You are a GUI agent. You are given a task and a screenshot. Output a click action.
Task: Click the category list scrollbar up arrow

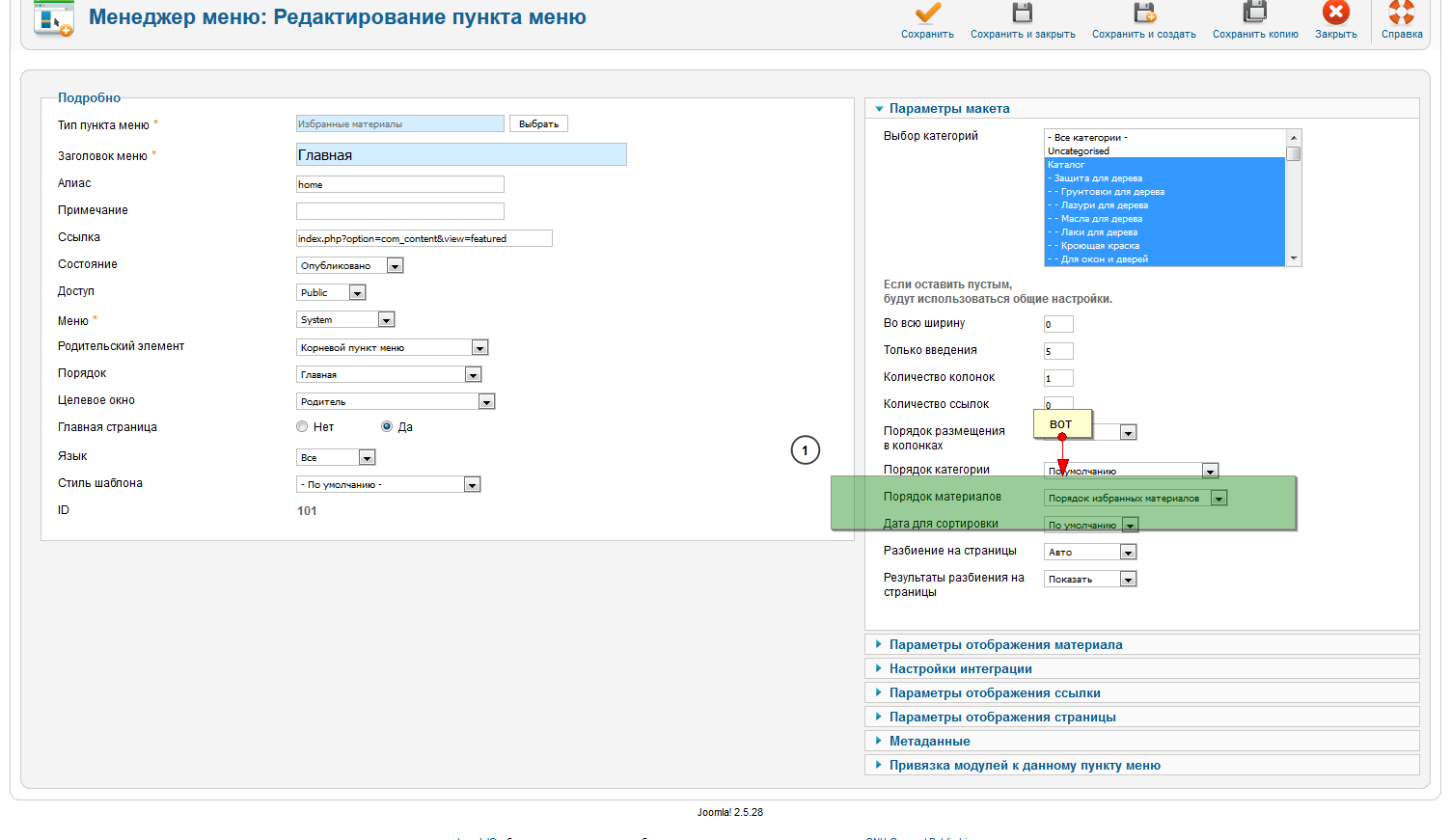[1294, 137]
